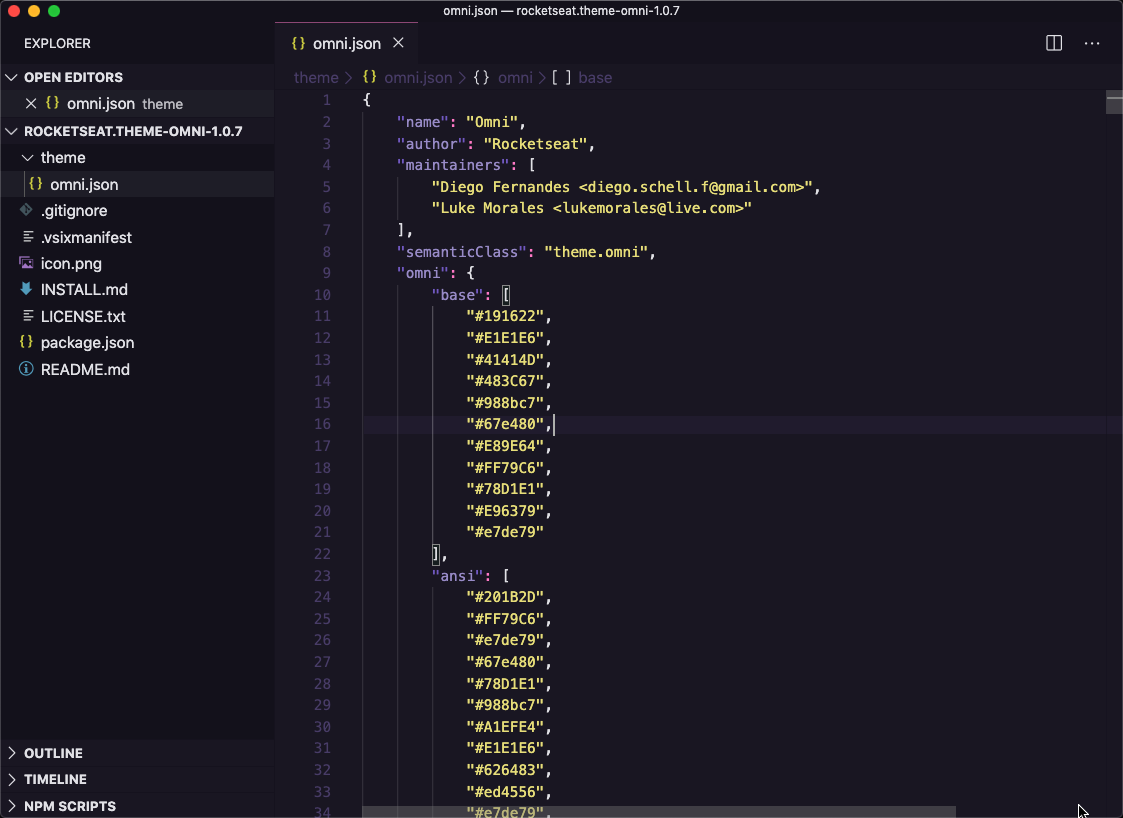Collapse the theme folder
1123x818 pixels.
click(27, 157)
